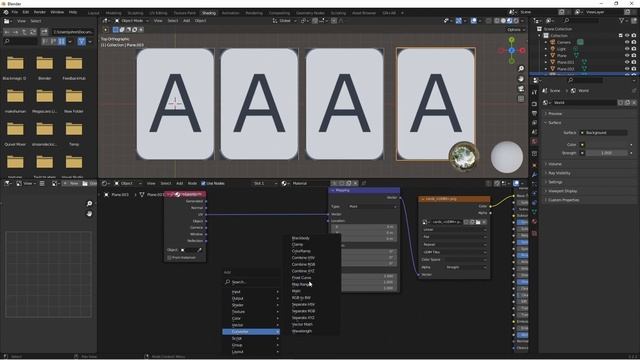Click the Outliner filter funnel icon
Screen dimensions: 640x360
point(622,20)
